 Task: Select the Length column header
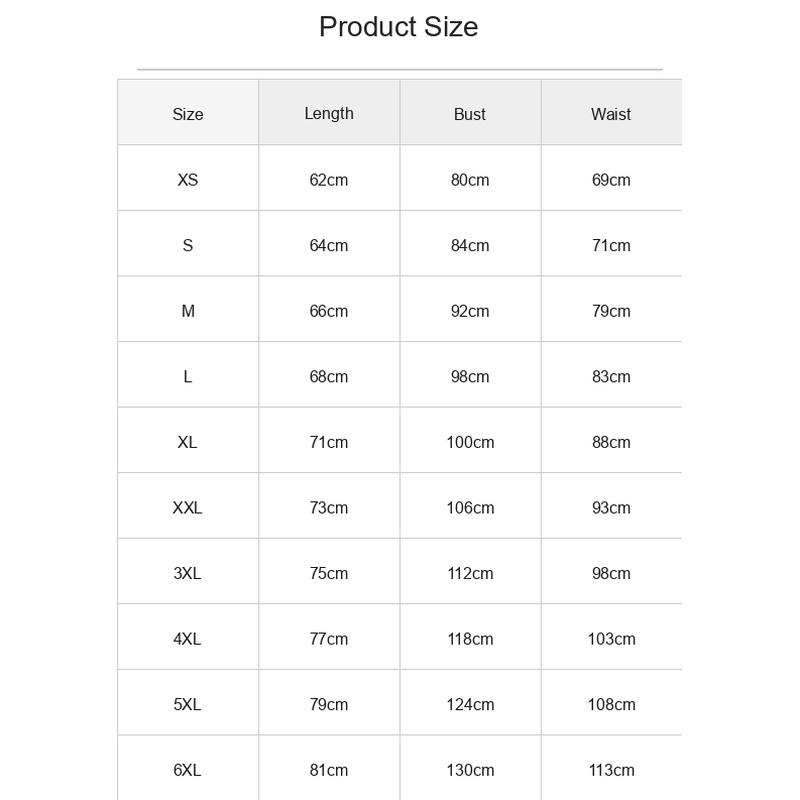(329, 113)
